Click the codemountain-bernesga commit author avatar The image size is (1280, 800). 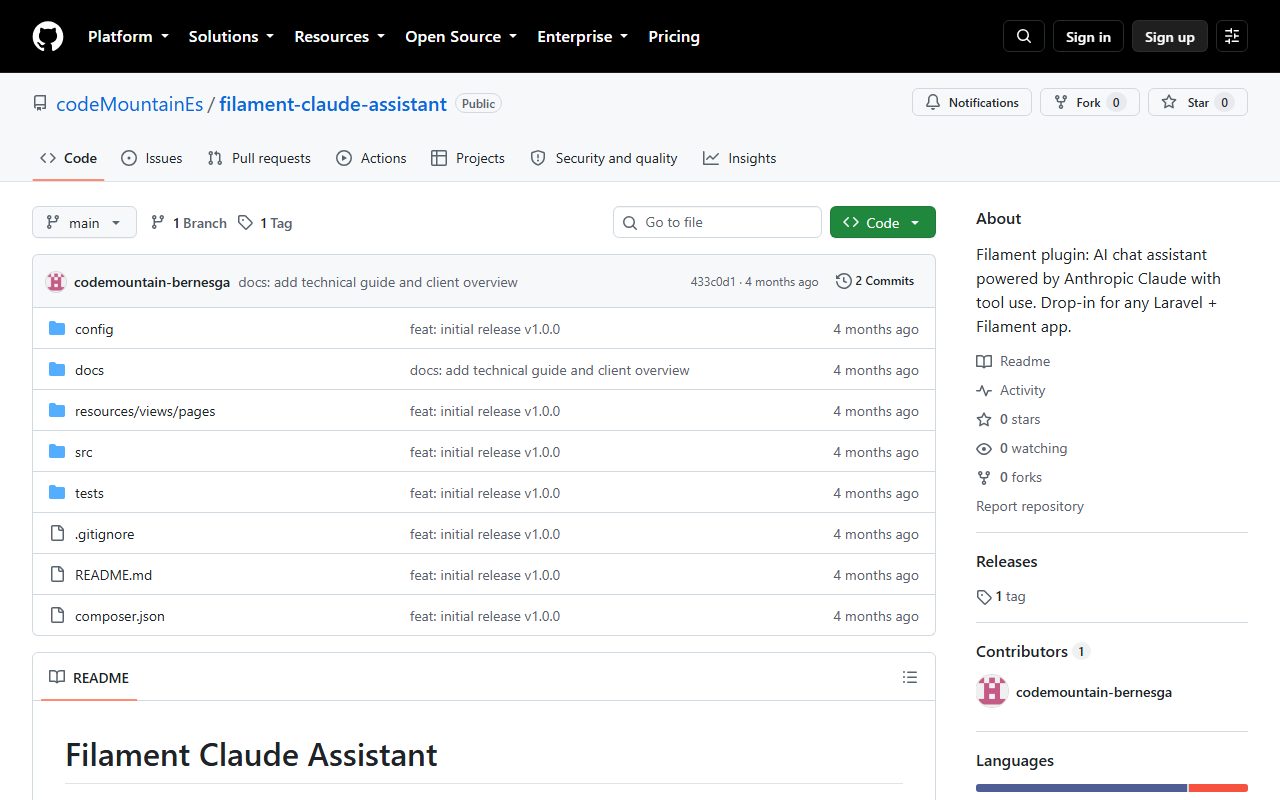[x=56, y=282]
